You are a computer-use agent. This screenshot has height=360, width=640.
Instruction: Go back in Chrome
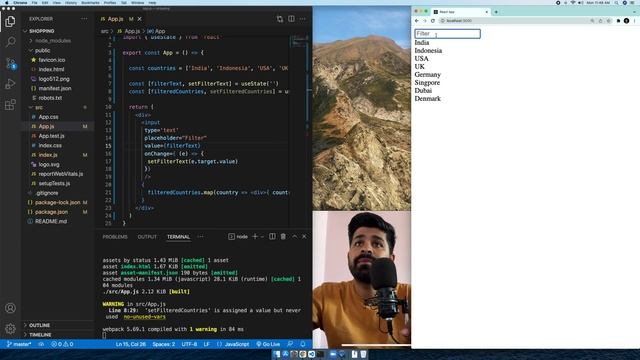point(417,21)
